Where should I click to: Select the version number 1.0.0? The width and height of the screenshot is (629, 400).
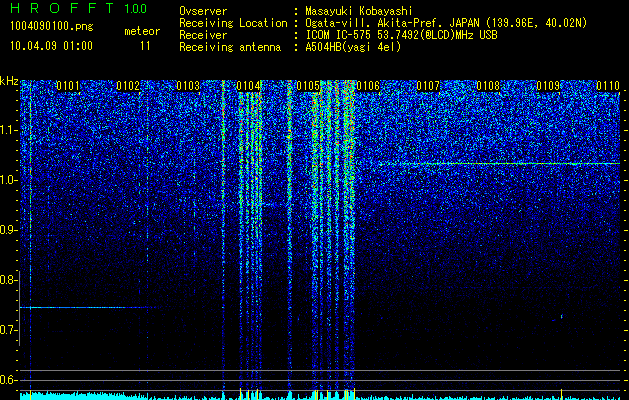136,8
